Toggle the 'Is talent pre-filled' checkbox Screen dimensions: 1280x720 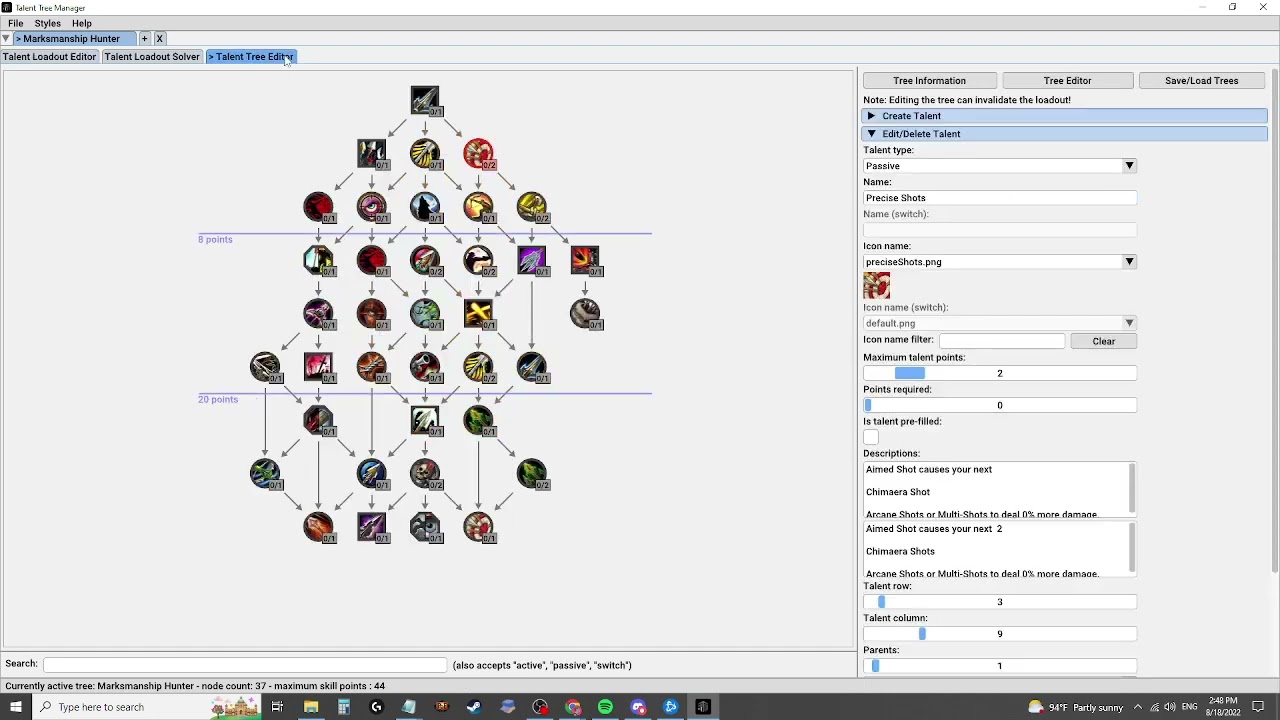tap(871, 437)
